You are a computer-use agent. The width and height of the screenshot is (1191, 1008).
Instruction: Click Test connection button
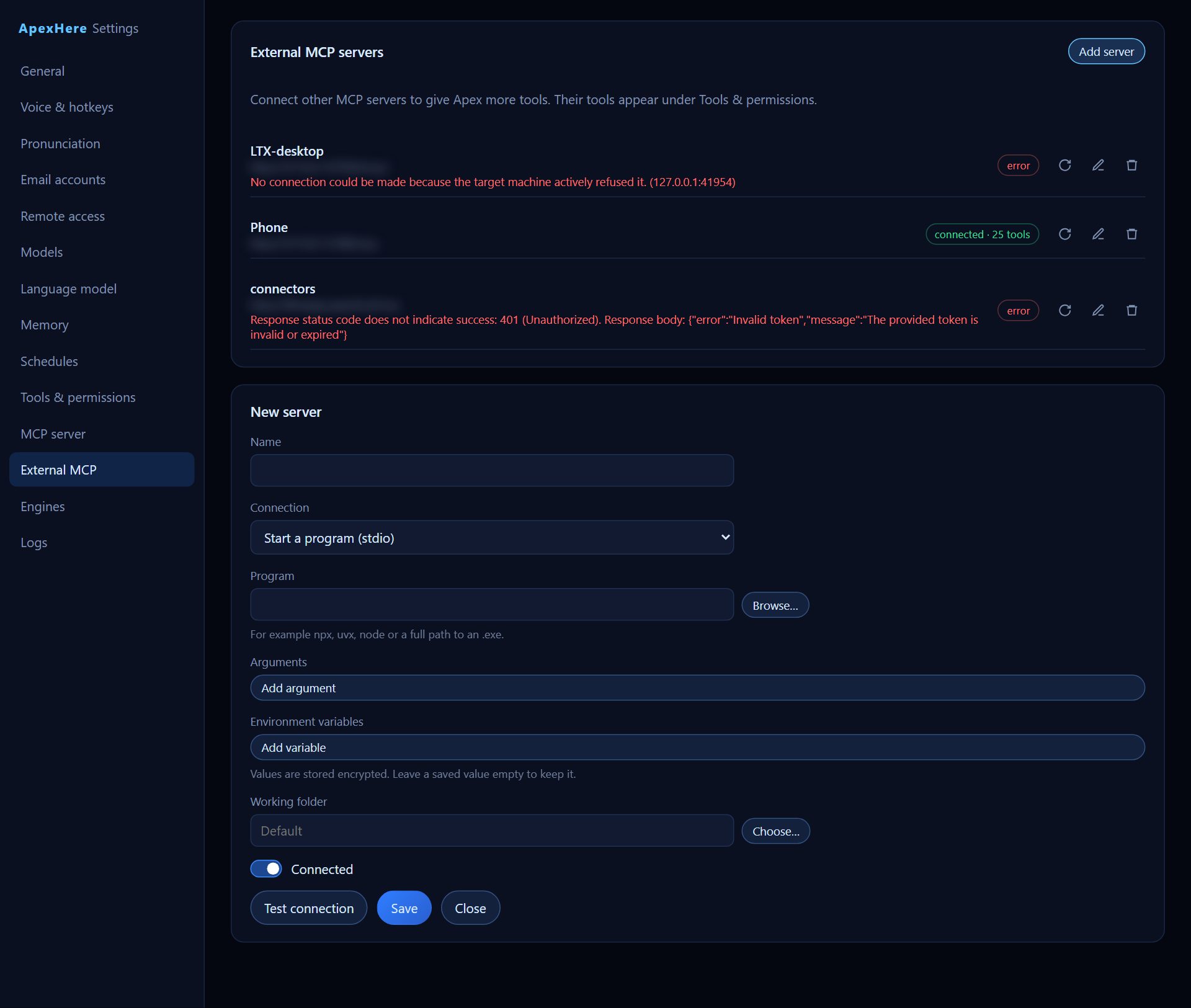pos(309,908)
